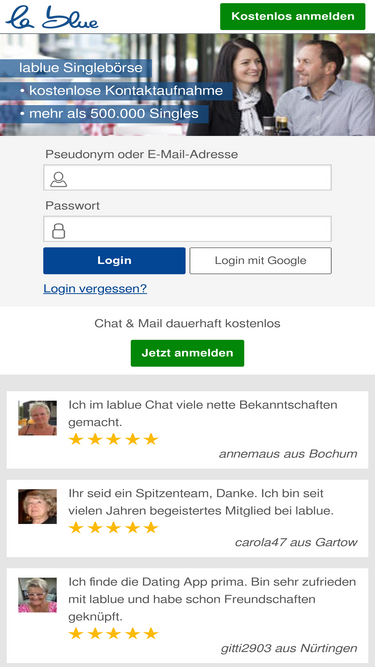Open the Login vergessen? link
The image size is (375, 667).
pos(95,289)
